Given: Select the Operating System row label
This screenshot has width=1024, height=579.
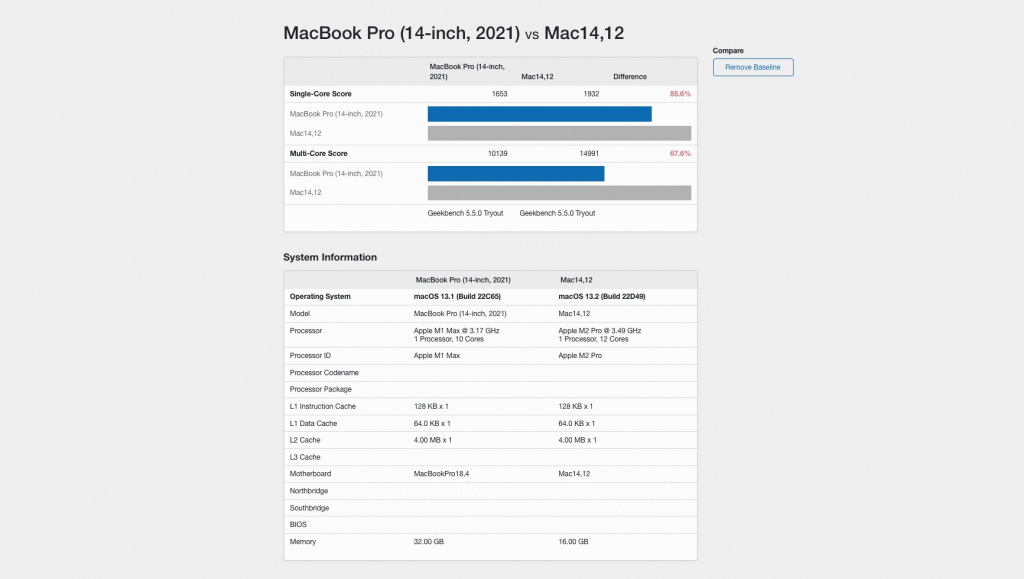Looking at the screenshot, I should coord(320,296).
